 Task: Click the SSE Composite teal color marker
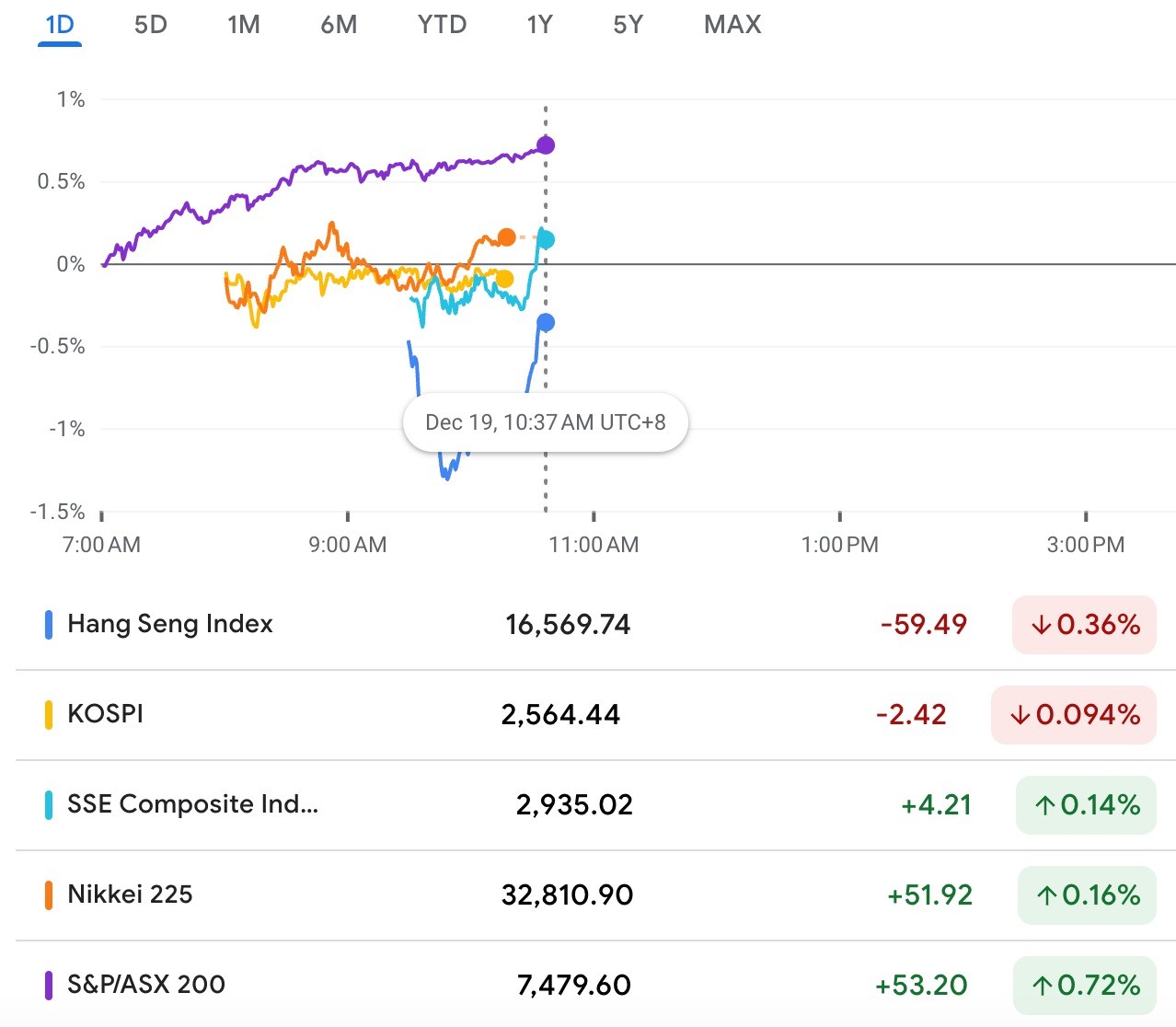point(49,805)
